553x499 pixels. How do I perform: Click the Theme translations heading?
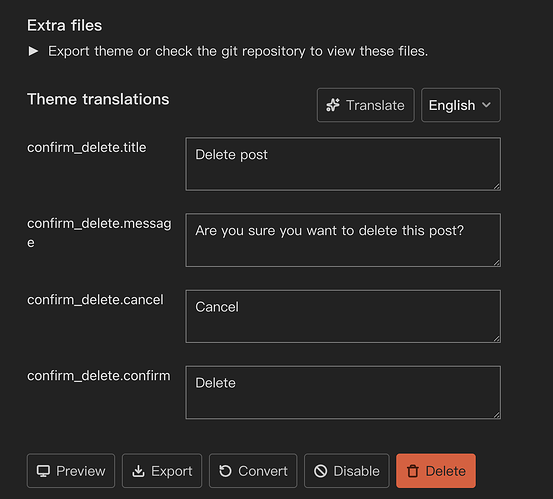(98, 99)
